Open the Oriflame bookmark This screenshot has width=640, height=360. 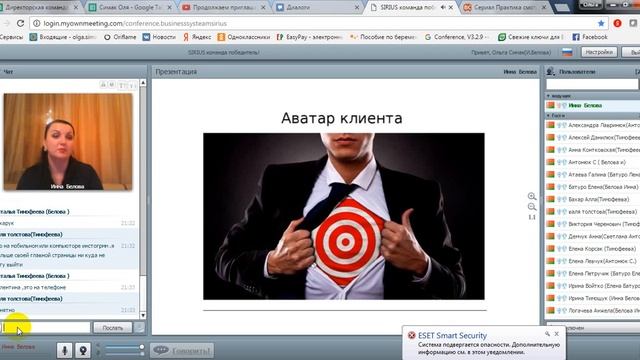(x=120, y=37)
